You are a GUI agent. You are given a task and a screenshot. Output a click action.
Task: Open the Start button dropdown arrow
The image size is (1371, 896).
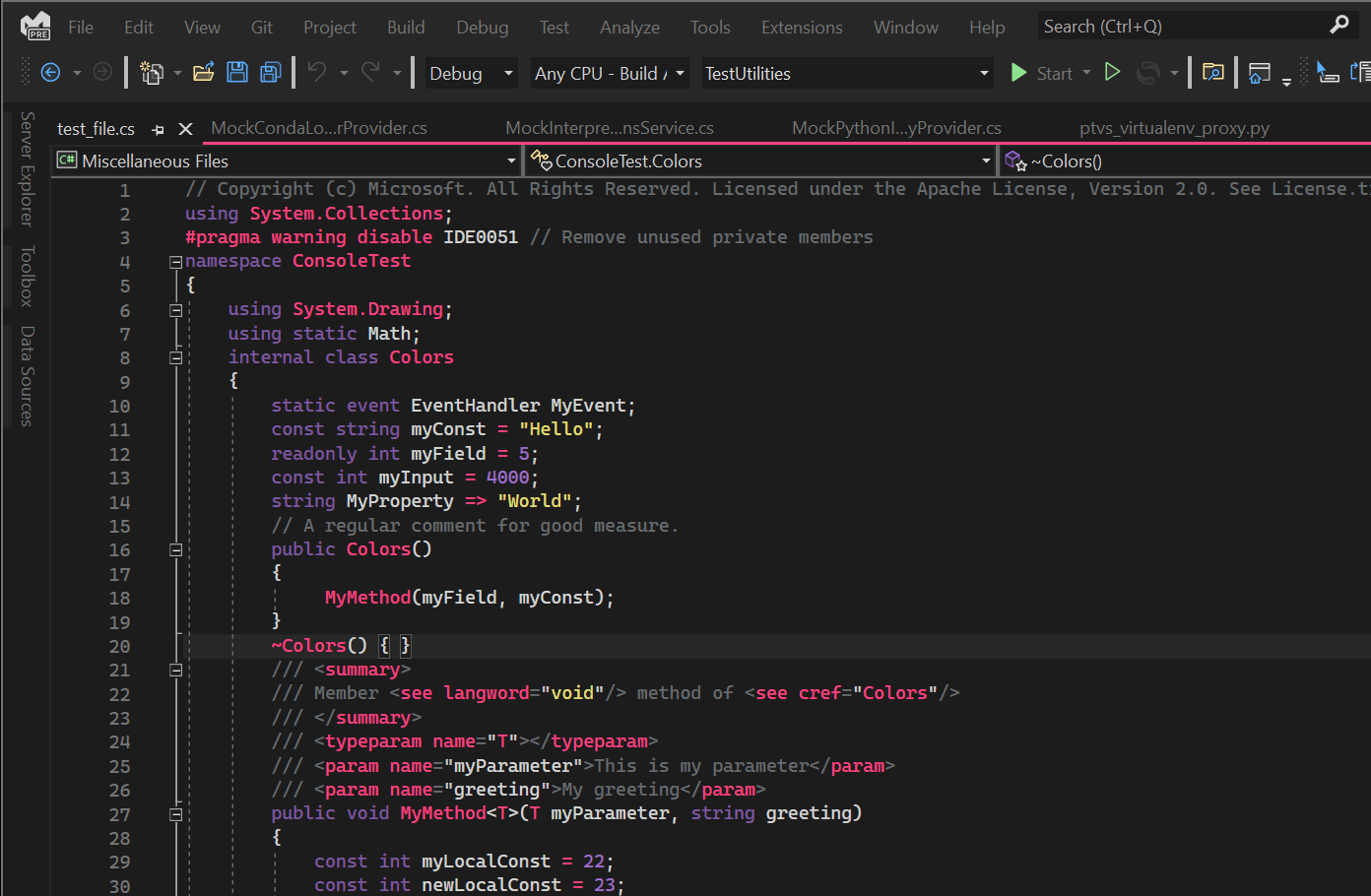point(1087,73)
